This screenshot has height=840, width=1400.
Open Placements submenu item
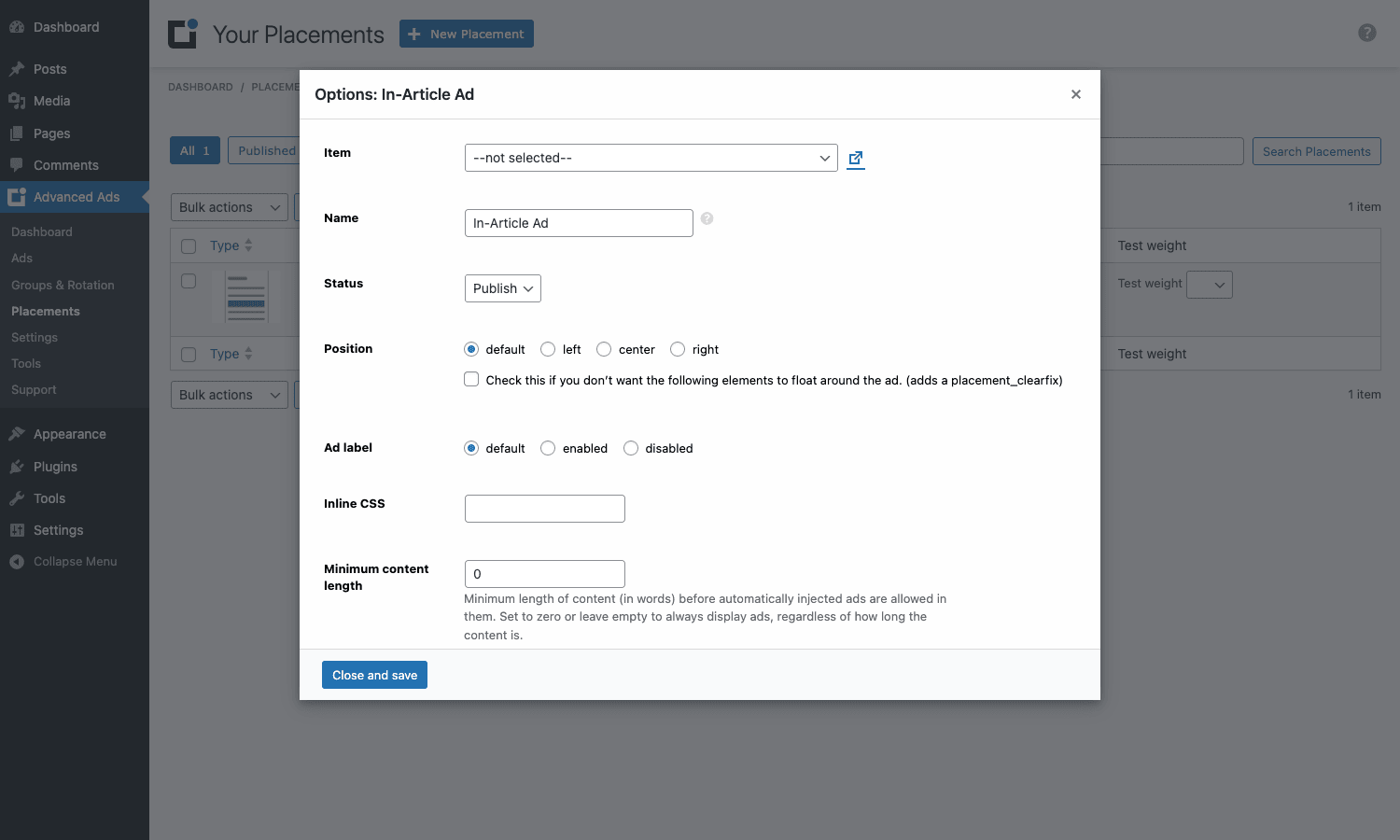46,311
